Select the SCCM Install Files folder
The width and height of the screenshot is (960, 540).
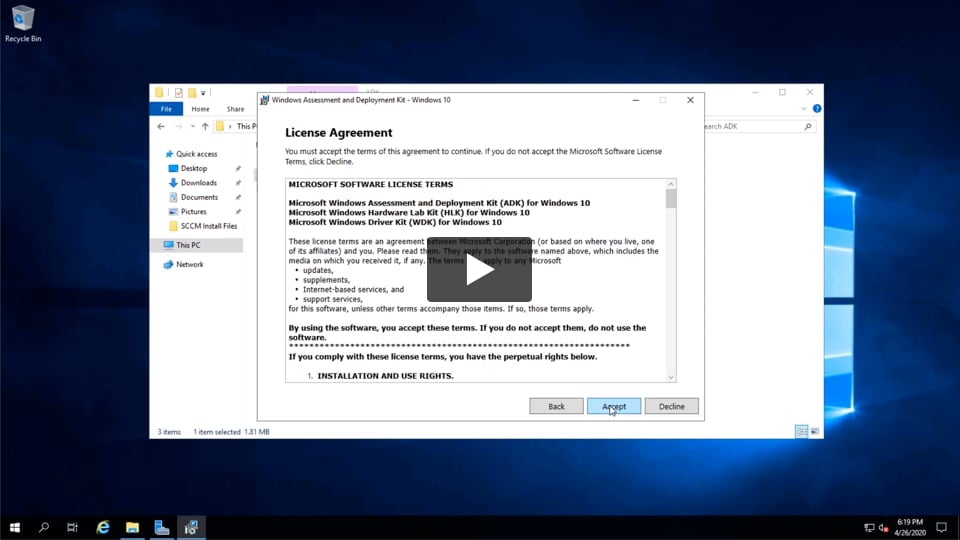coord(208,226)
